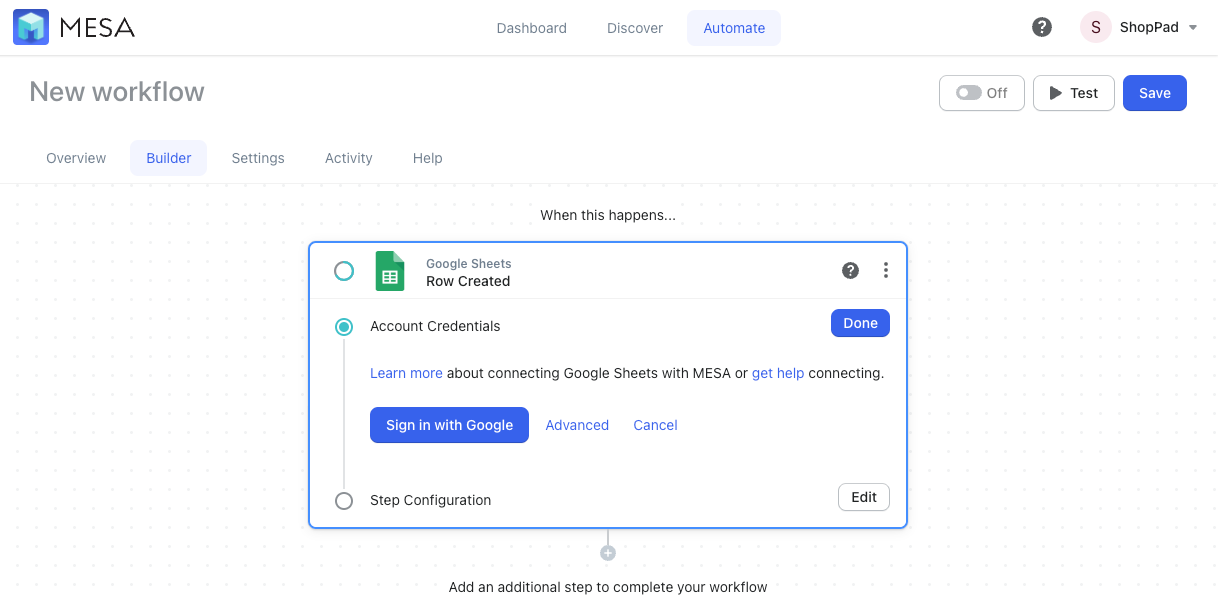Open the Activity tab
The image size is (1218, 601).
click(348, 158)
